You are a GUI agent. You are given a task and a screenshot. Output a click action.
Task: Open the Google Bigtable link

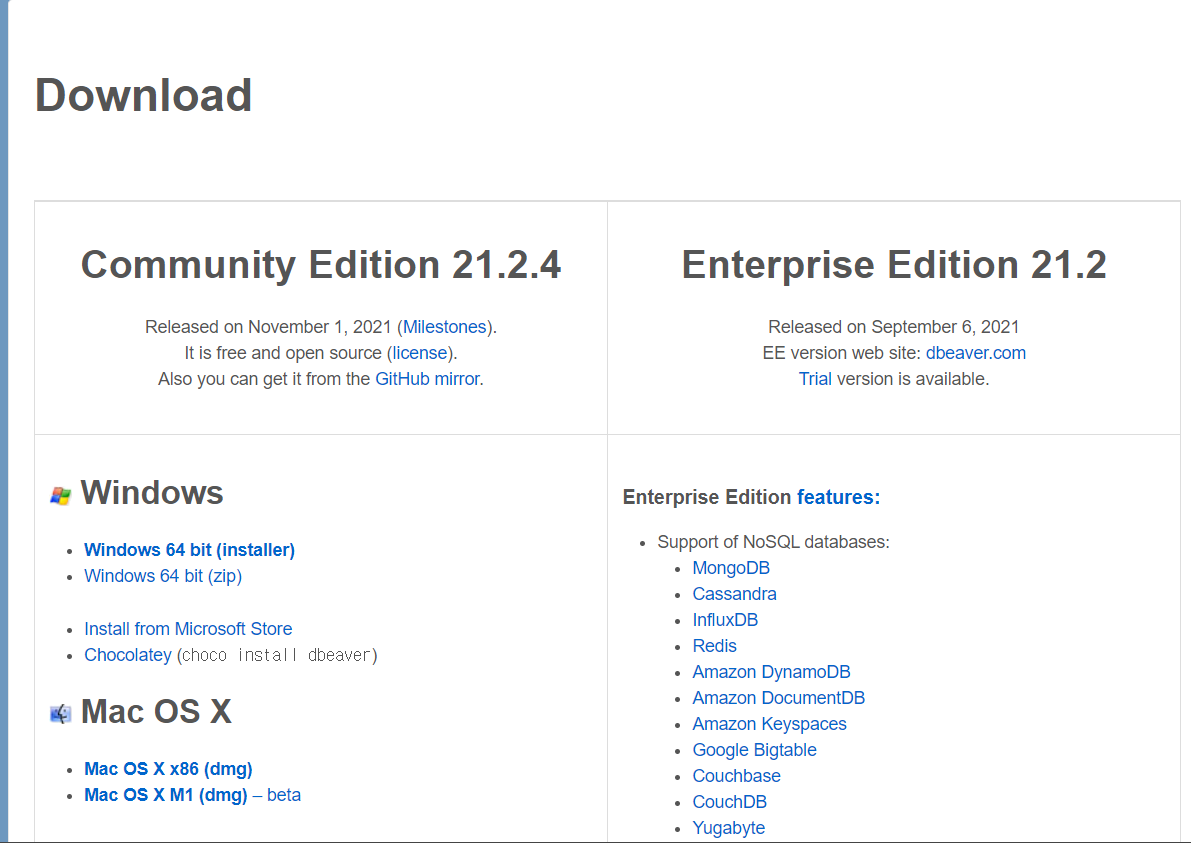pos(754,750)
